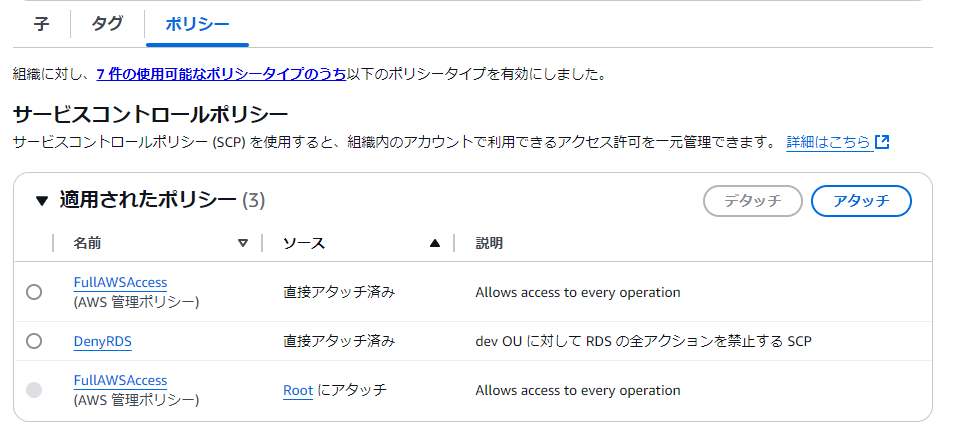
Task: Open the Root source link
Action: pyautogui.click(x=298, y=390)
